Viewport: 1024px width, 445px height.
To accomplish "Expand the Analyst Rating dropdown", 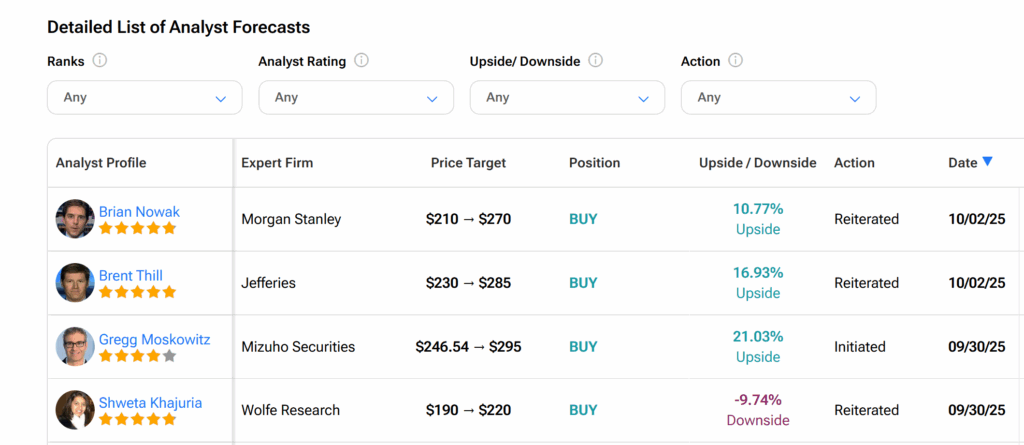I will point(356,98).
